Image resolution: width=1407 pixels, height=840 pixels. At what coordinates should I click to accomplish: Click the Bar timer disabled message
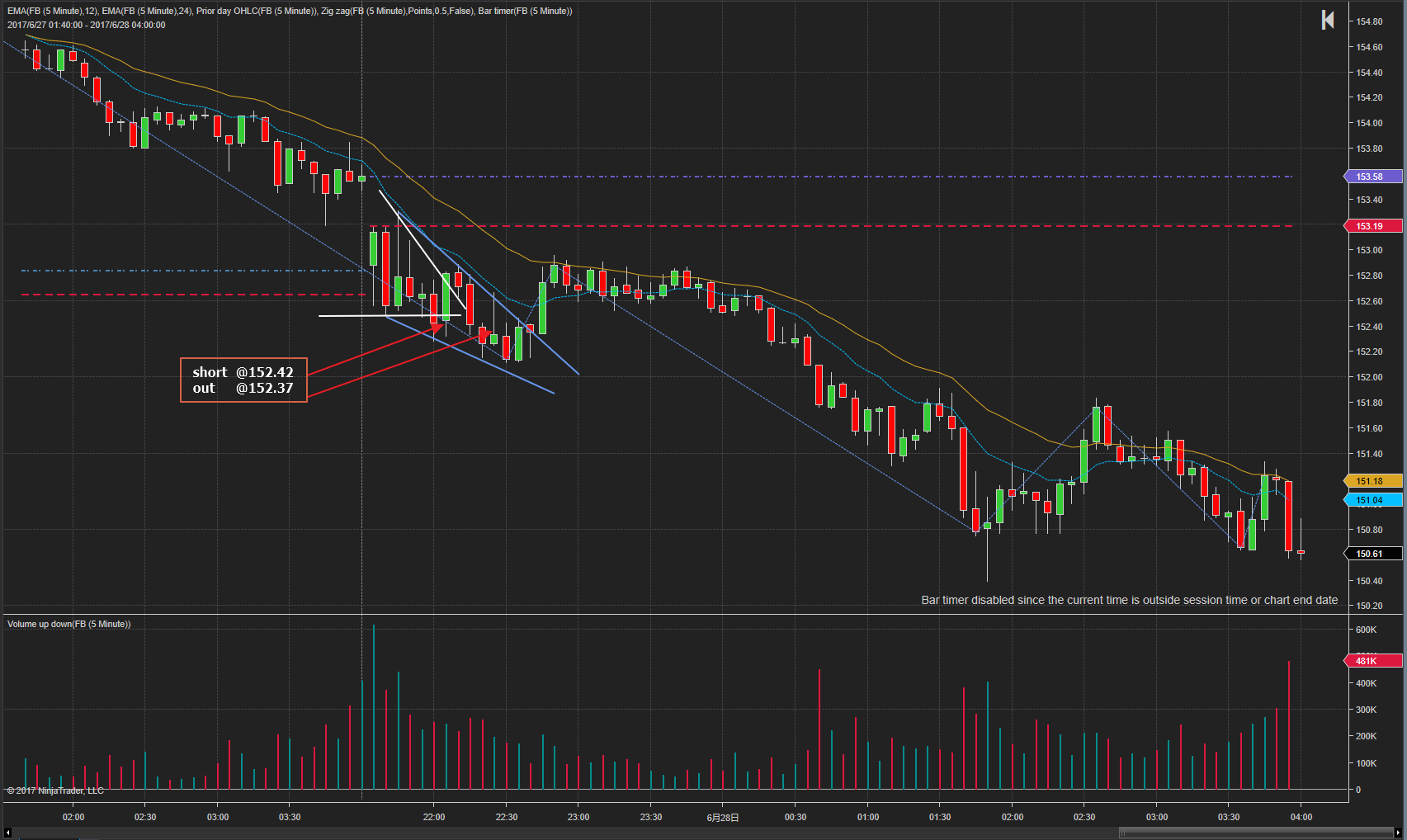[1130, 600]
